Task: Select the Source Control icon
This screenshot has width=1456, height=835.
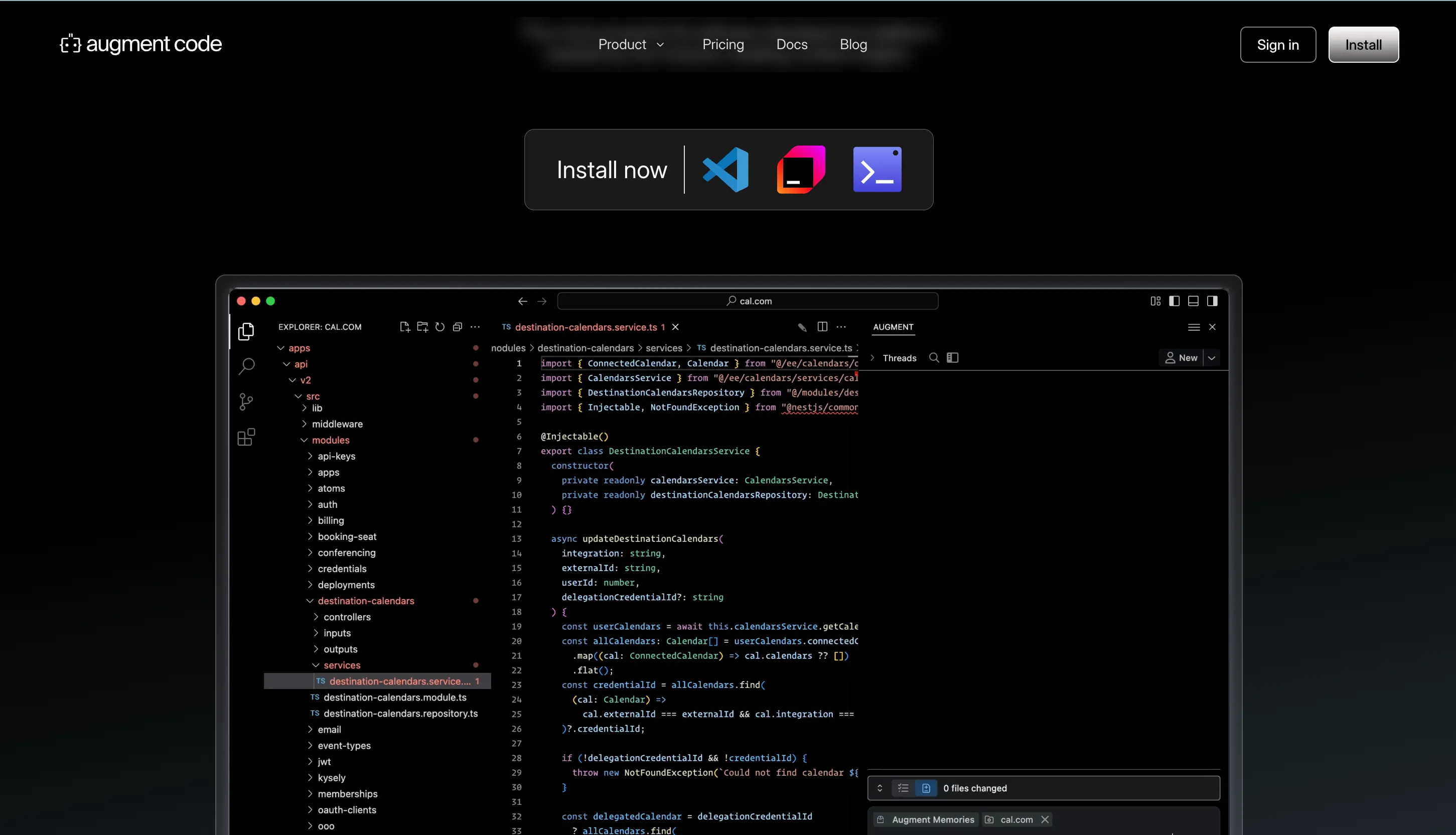Action: coord(246,401)
